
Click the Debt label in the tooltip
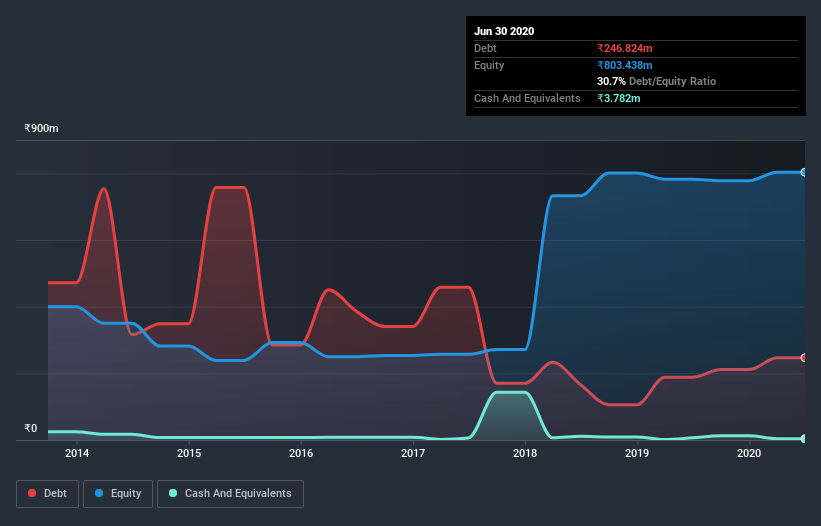pos(485,48)
